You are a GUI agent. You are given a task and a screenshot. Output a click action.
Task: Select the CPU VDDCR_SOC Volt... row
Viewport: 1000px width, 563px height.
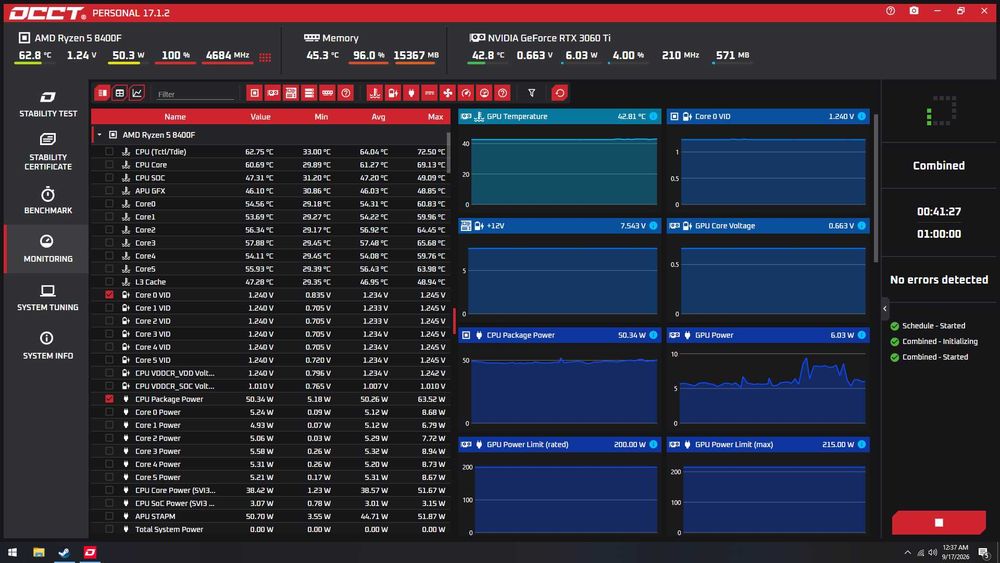tap(270, 386)
